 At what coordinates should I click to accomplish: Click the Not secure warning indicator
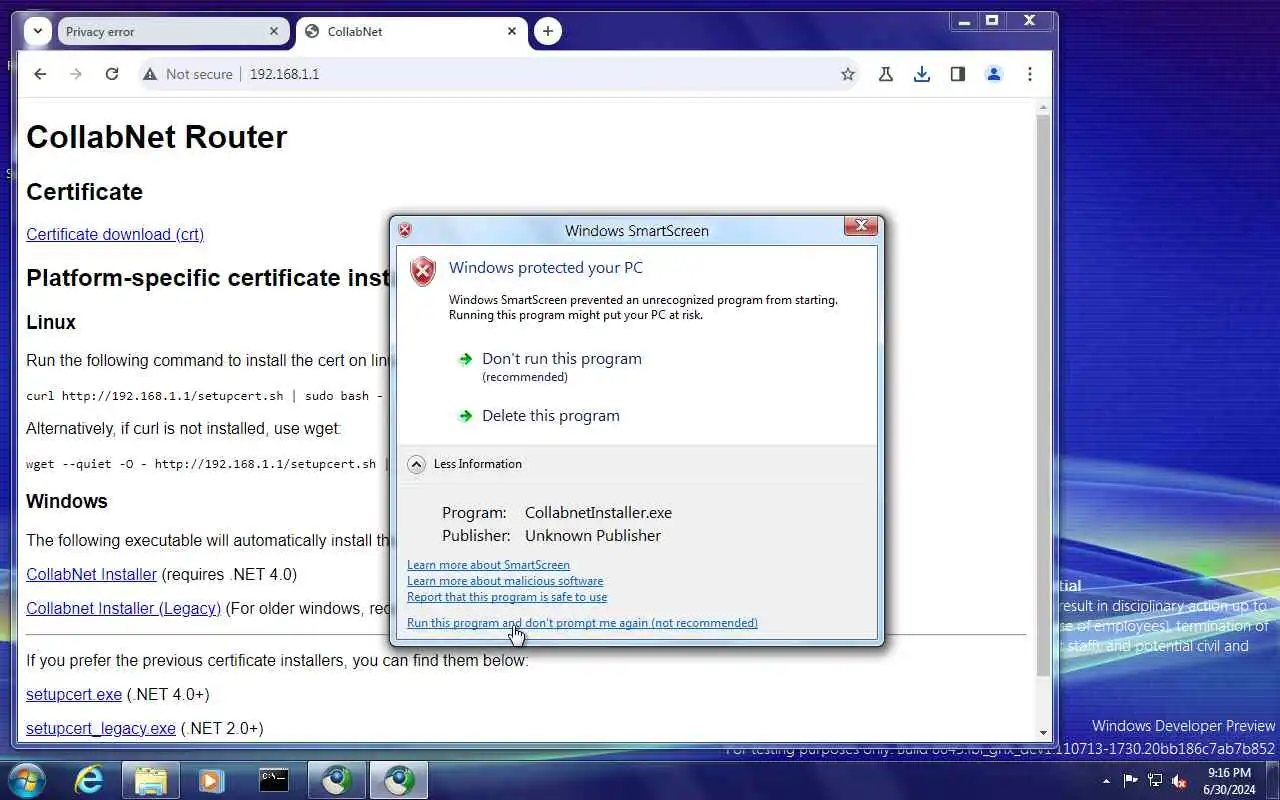[188, 74]
